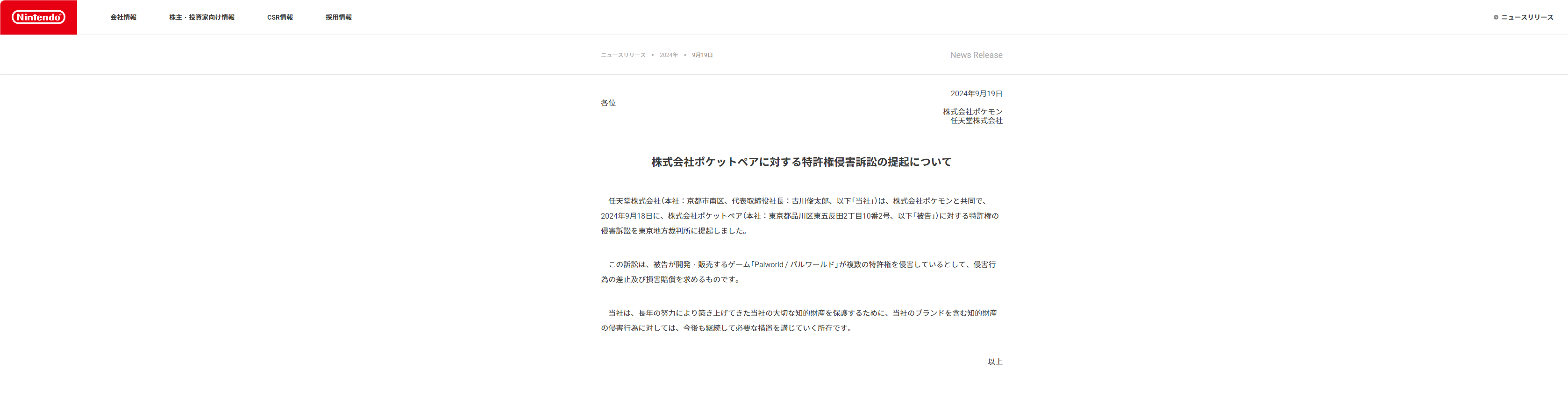The width and height of the screenshot is (1568, 398).
Task: Open the 採用情報 menu
Action: pos(338,18)
